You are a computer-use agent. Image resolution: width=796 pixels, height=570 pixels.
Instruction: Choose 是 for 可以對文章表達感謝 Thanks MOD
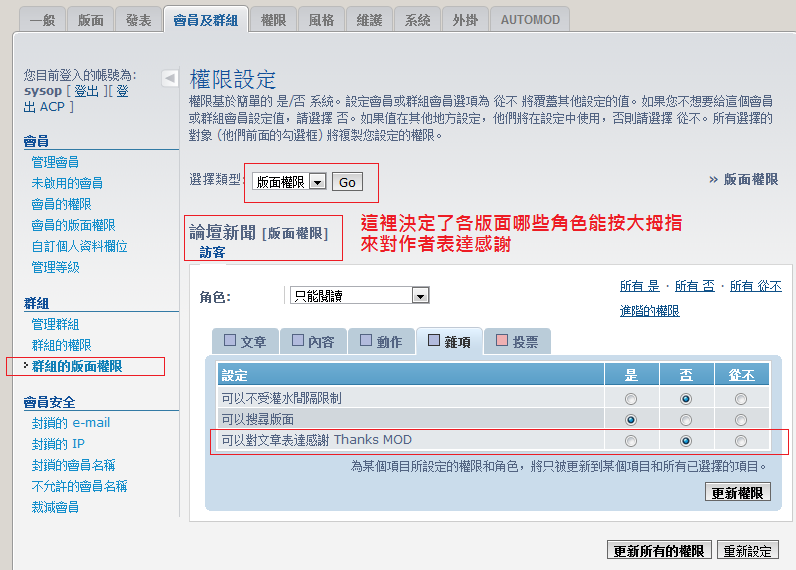[631, 441]
